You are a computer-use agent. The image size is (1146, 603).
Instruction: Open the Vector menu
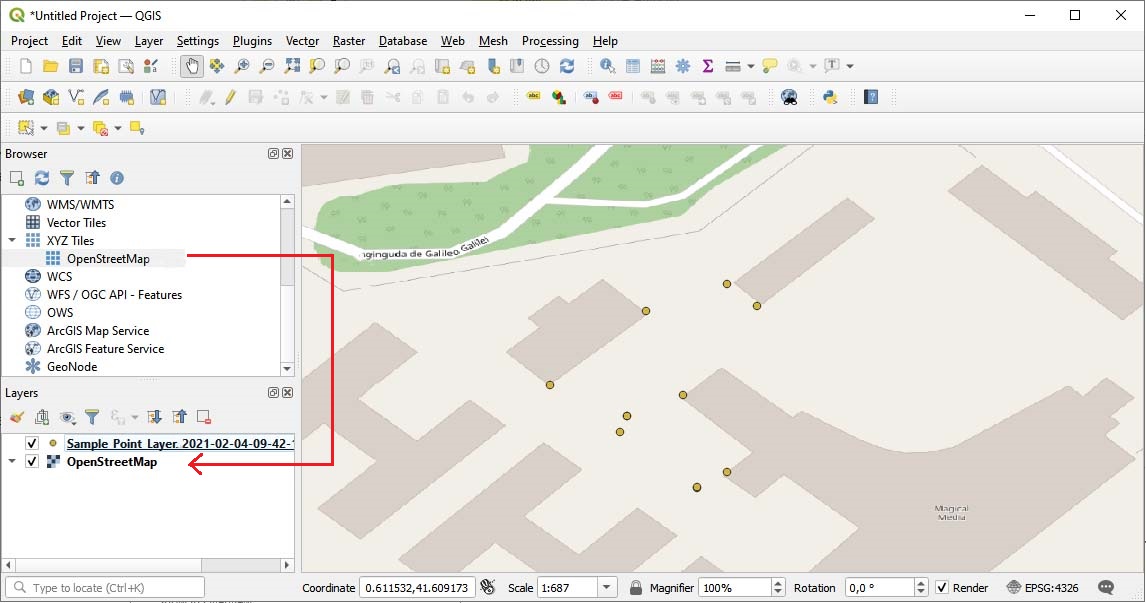pyautogui.click(x=302, y=41)
